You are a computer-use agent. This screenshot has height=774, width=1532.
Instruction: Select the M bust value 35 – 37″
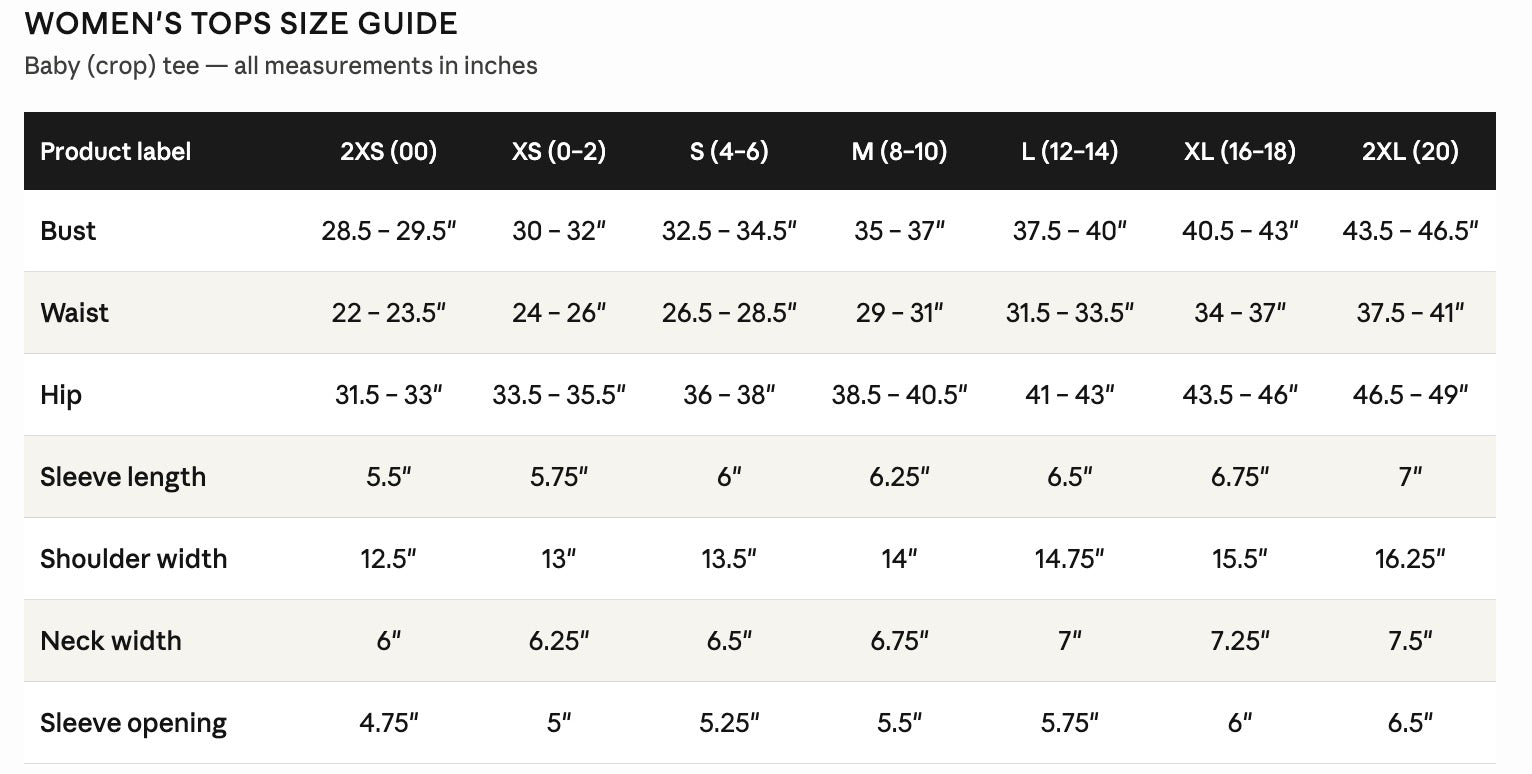point(899,231)
